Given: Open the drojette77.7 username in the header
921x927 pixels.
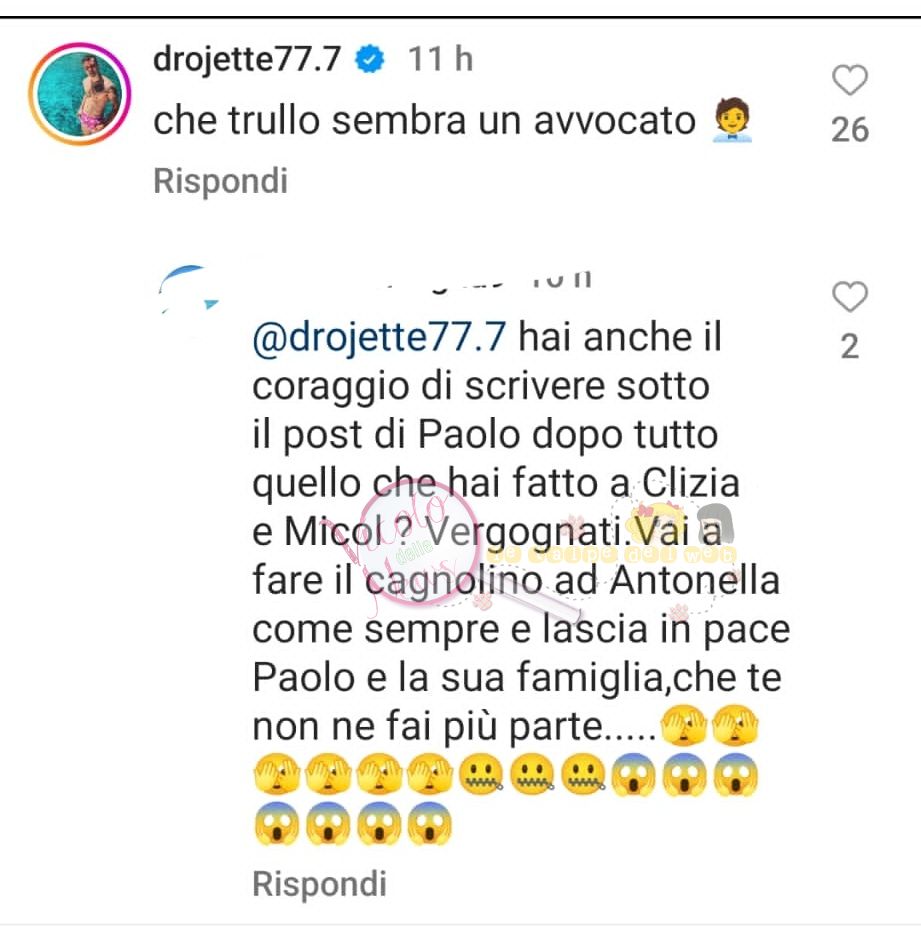Looking at the screenshot, I should (x=247, y=59).
